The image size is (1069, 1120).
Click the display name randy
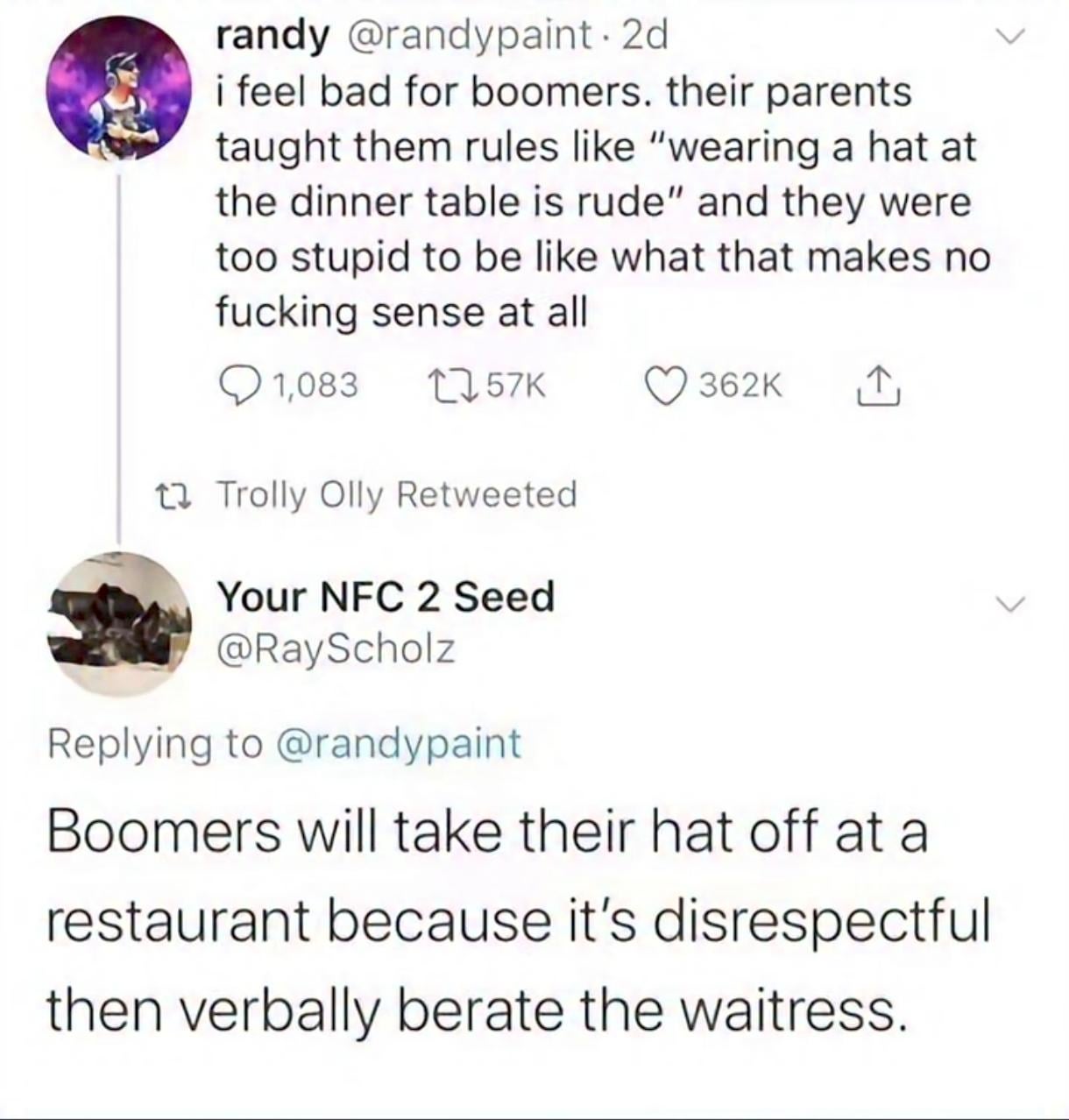[273, 35]
